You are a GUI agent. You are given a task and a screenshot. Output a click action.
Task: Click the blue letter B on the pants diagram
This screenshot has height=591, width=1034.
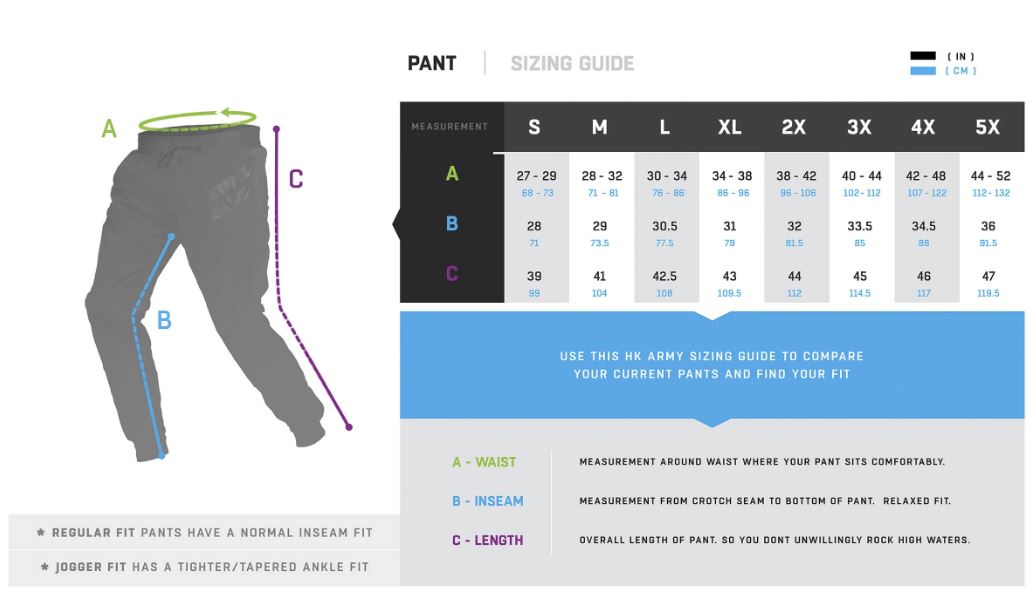click(x=164, y=320)
